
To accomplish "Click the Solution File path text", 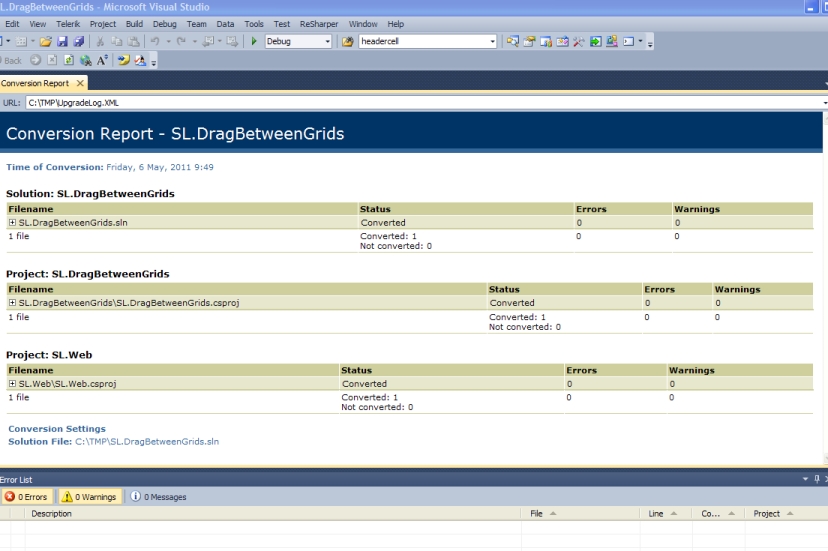I will [x=147, y=442].
